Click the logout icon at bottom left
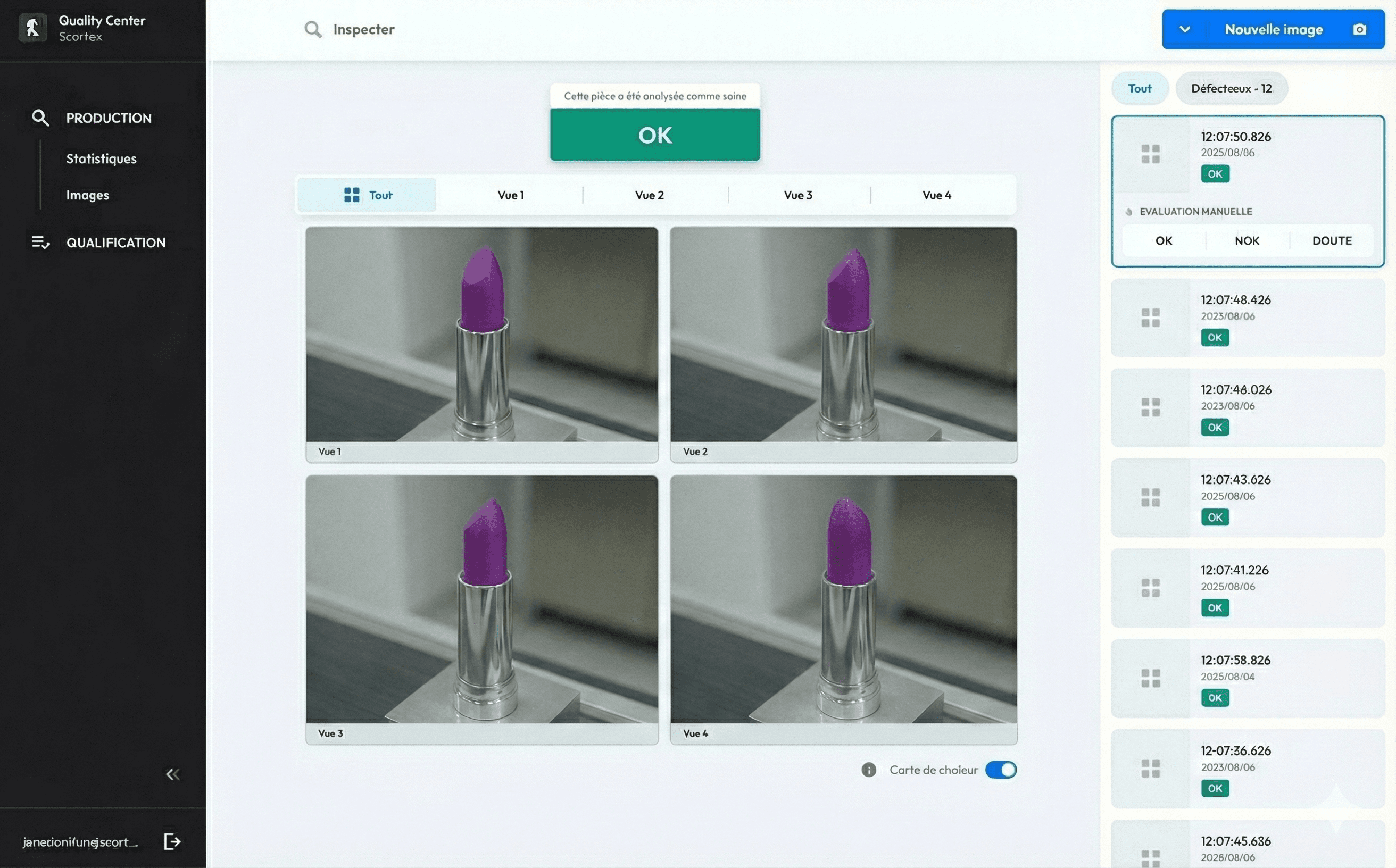Viewport: 1396px width, 868px height. pos(172,841)
